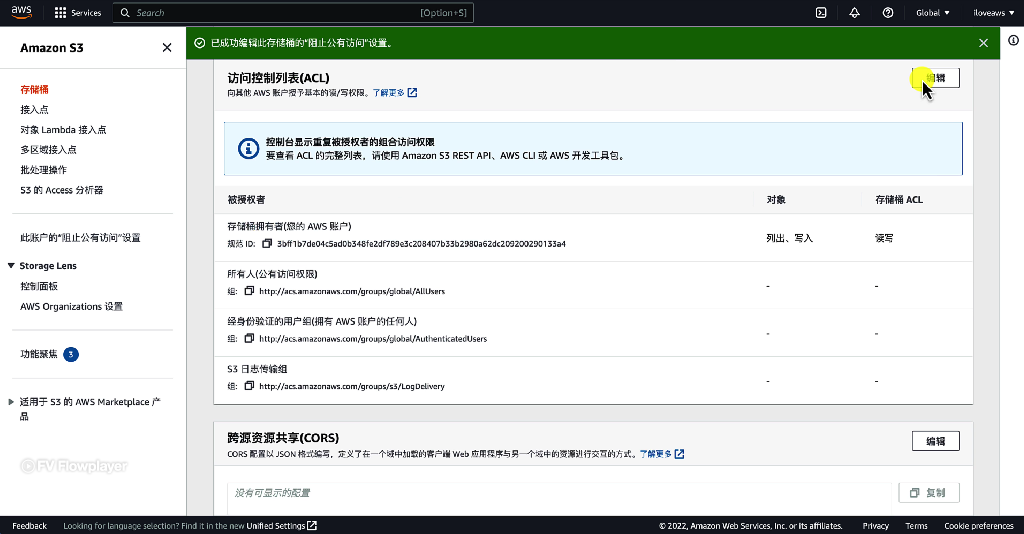Open the AWS home logo

click(21, 12)
